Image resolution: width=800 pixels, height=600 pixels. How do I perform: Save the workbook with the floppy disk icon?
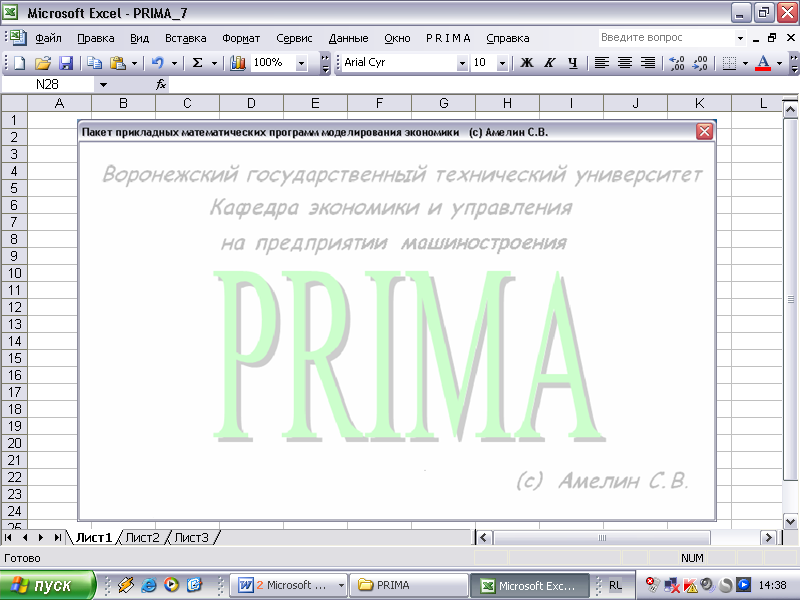tap(66, 63)
